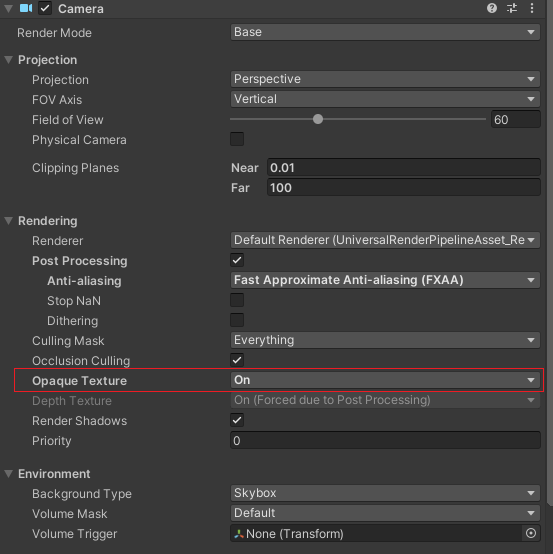Open Projection type dropdown showing Perspective
The width and height of the screenshot is (553, 554).
coord(385,79)
